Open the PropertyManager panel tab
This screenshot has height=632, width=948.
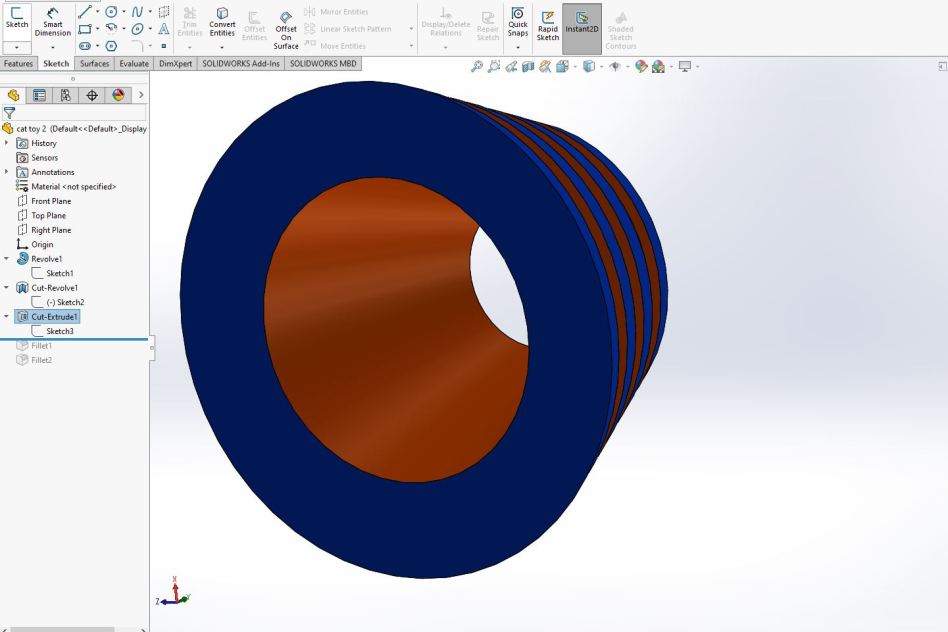(40, 95)
